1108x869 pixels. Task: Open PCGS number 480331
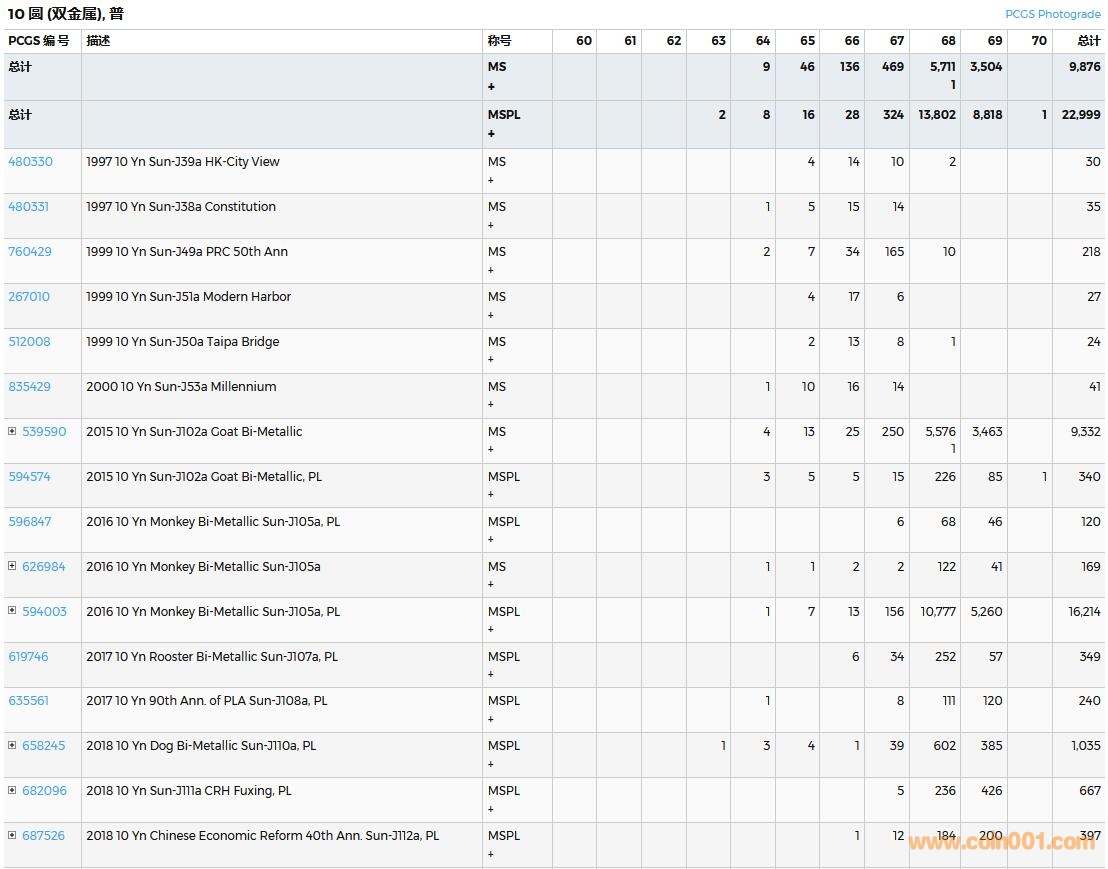(29, 207)
